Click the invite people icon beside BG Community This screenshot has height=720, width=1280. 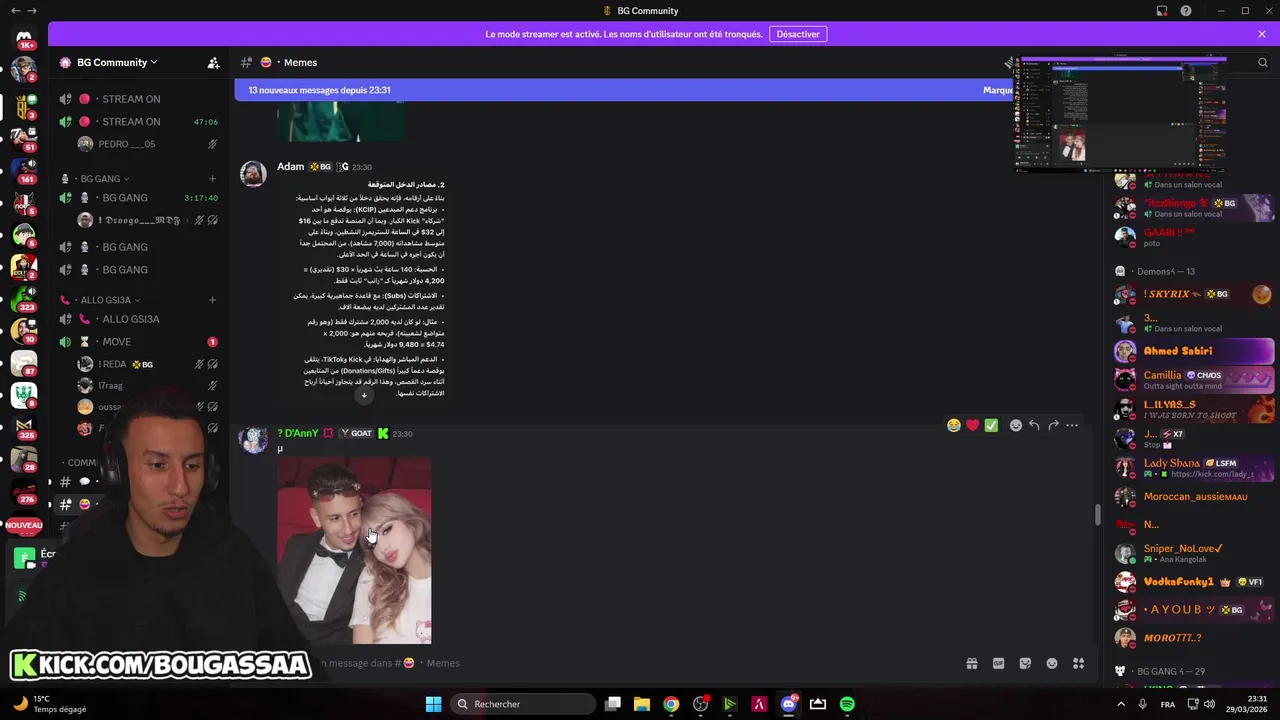213,62
